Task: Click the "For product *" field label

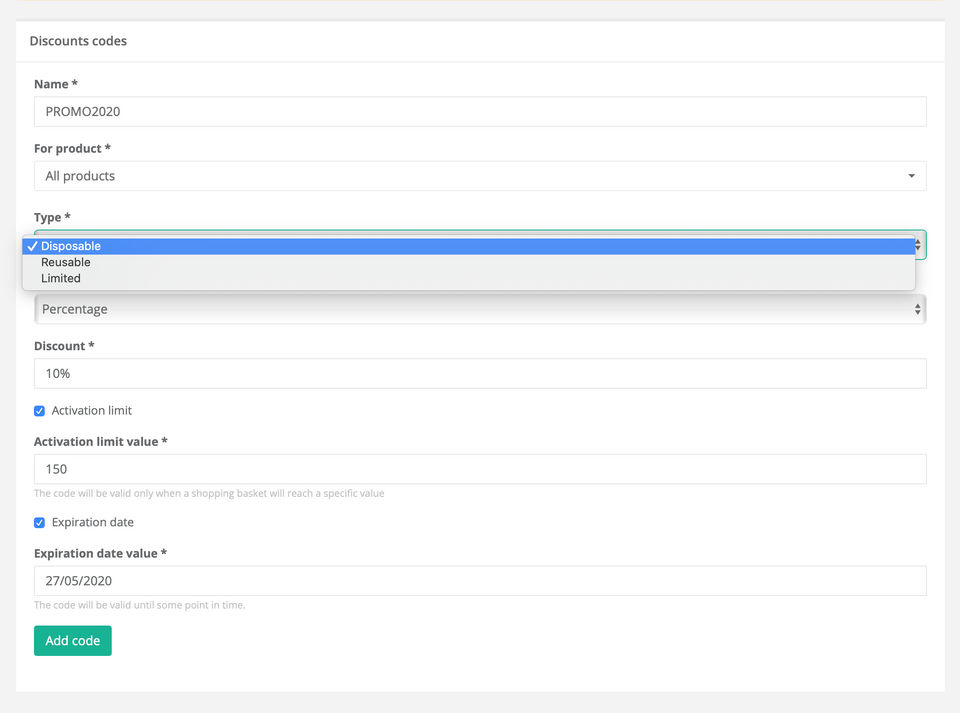Action: click(72, 149)
